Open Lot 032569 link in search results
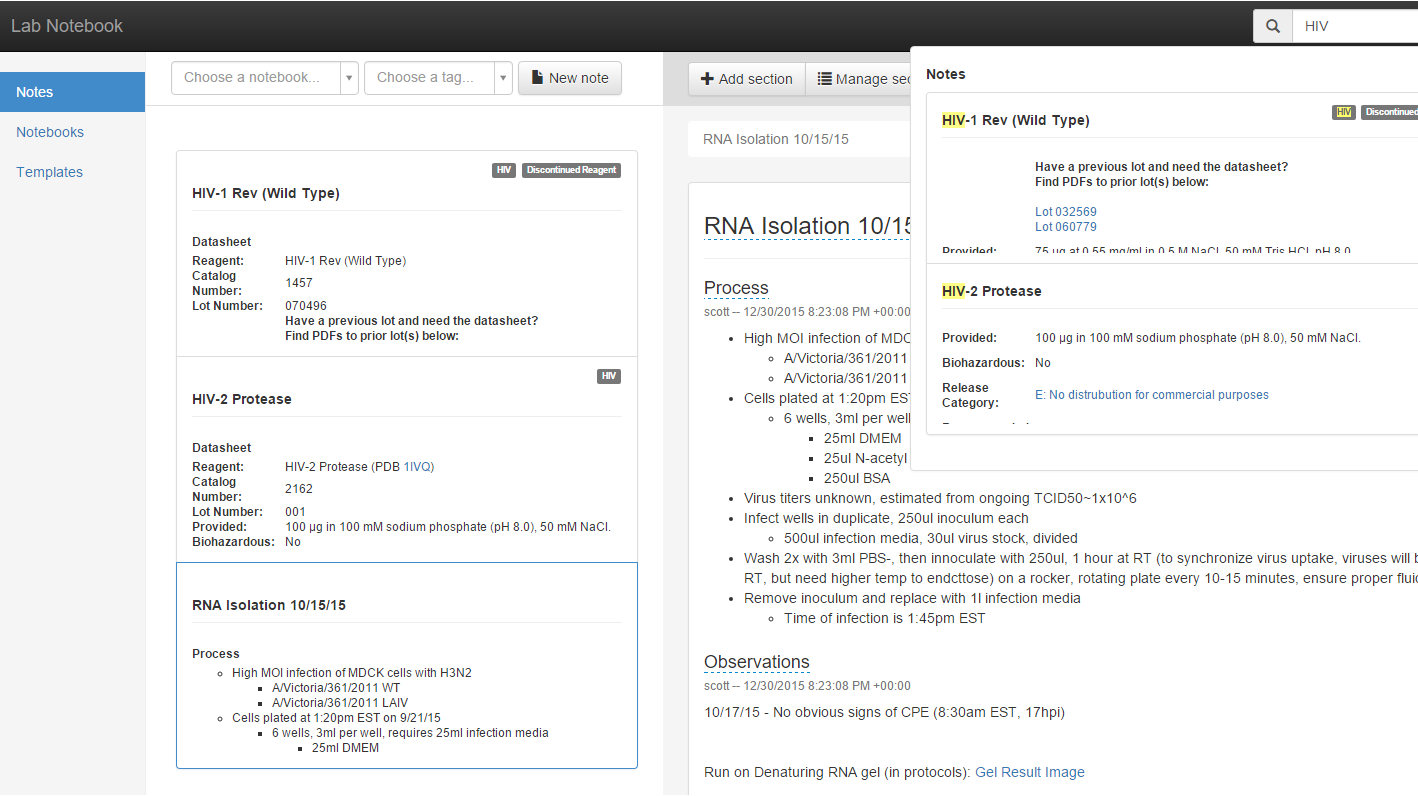 pos(1066,212)
